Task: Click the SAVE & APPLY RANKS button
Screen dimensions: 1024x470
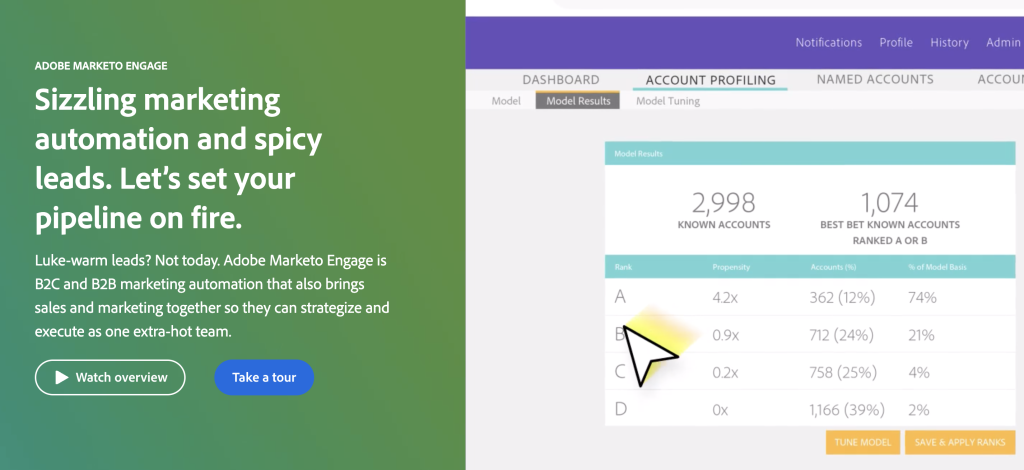Action: (x=960, y=442)
